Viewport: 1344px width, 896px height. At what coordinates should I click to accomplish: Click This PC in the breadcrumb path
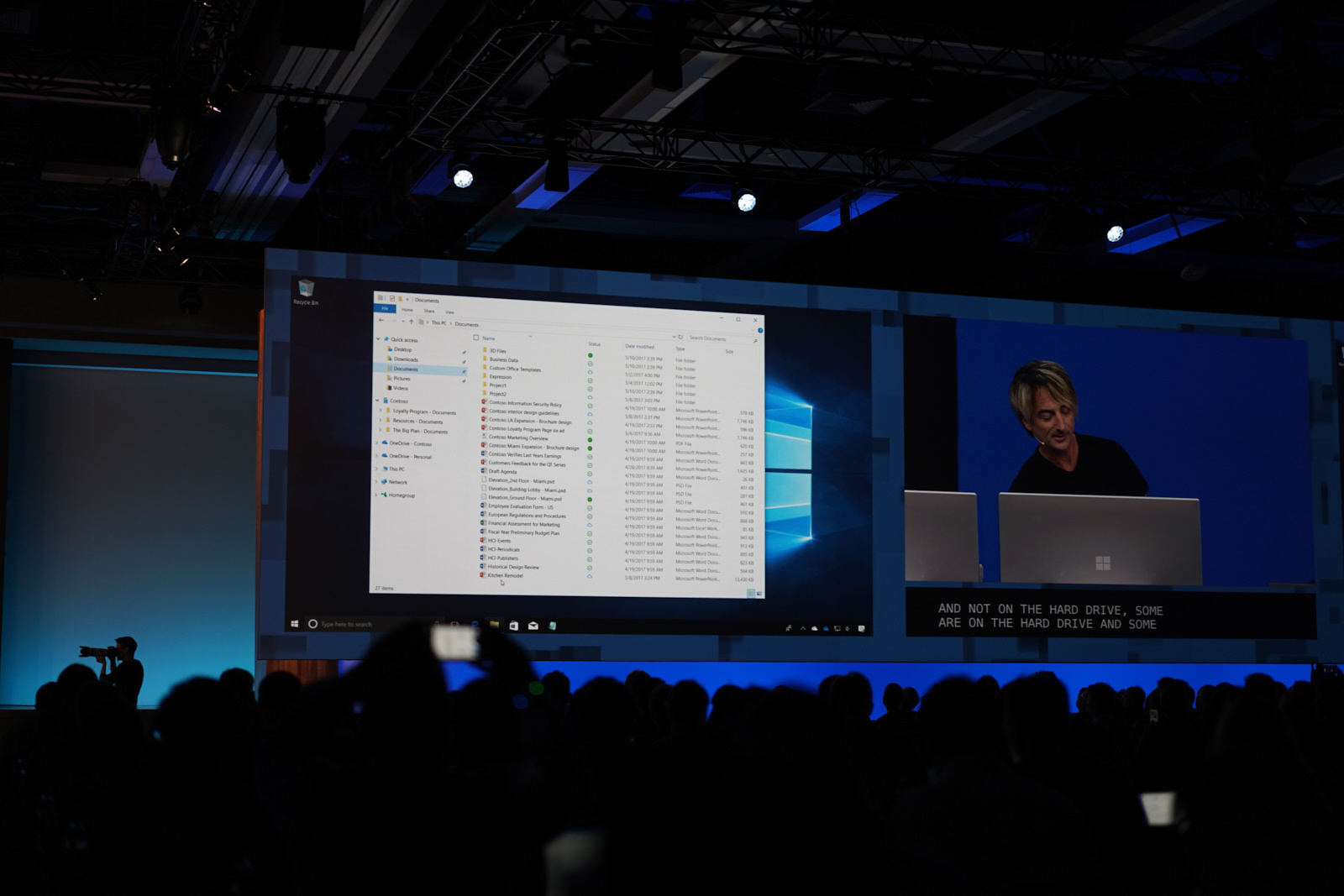click(439, 322)
